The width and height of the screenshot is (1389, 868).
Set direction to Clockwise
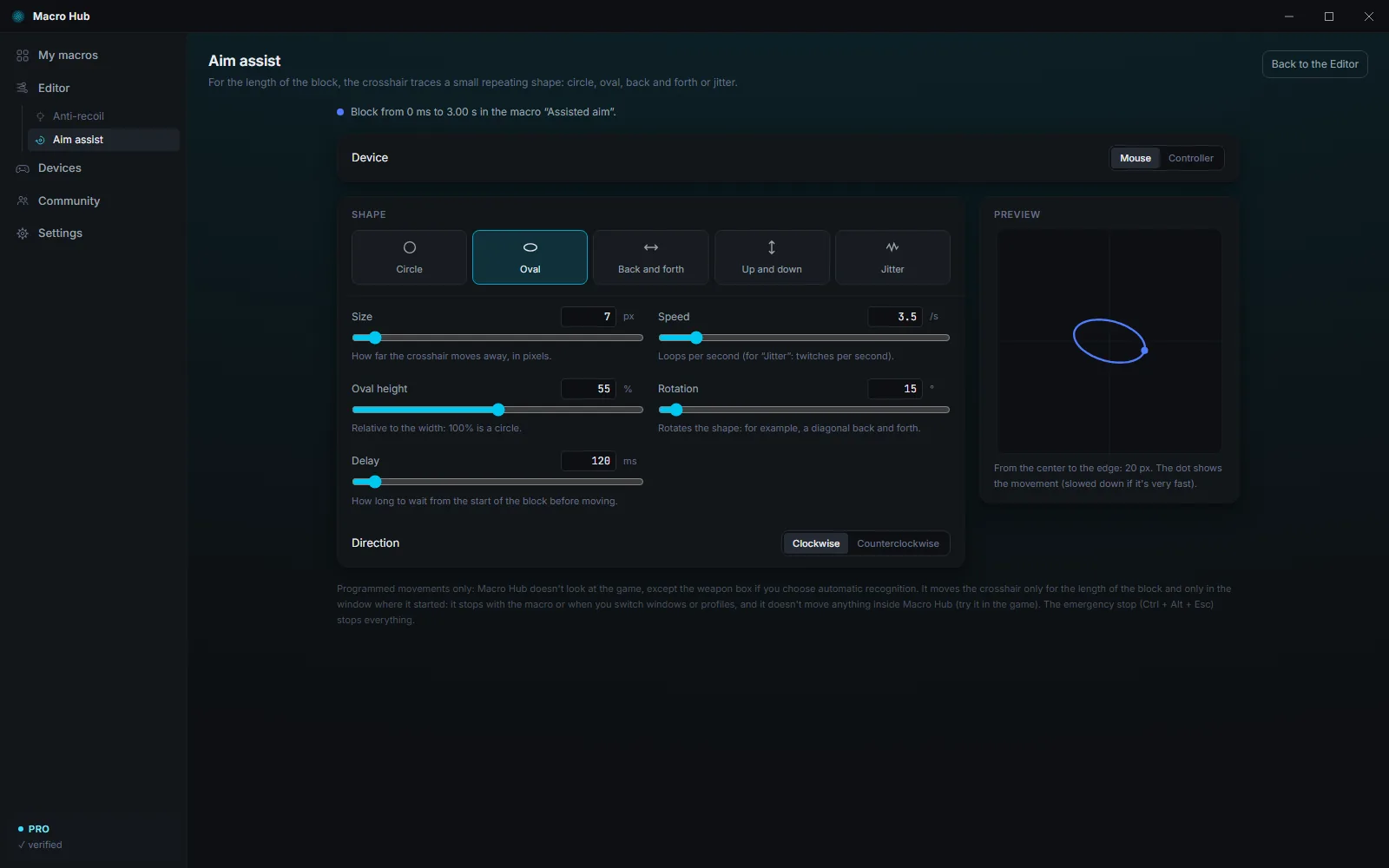(x=816, y=543)
